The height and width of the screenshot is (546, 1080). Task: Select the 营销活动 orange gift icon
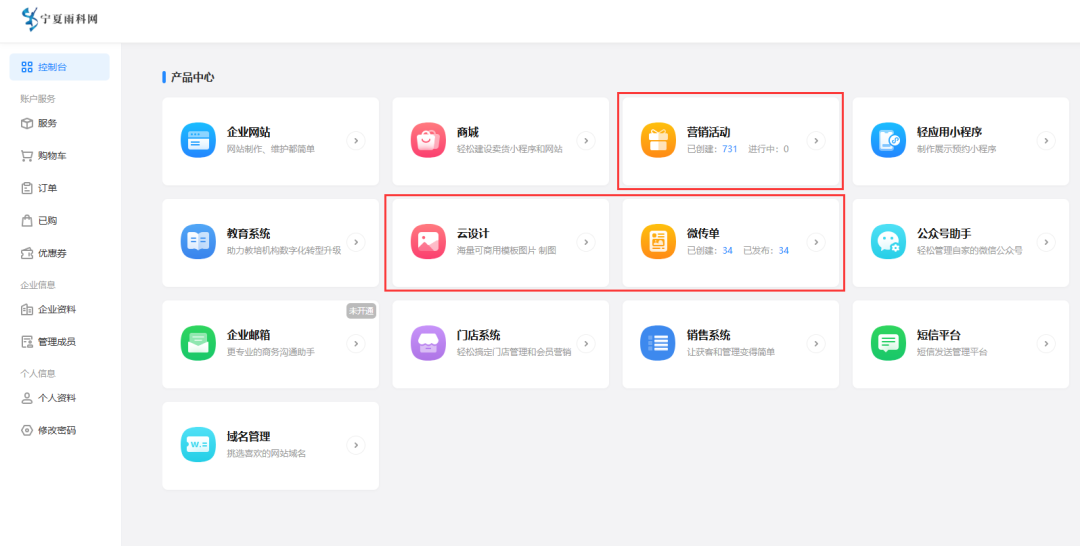tap(658, 141)
